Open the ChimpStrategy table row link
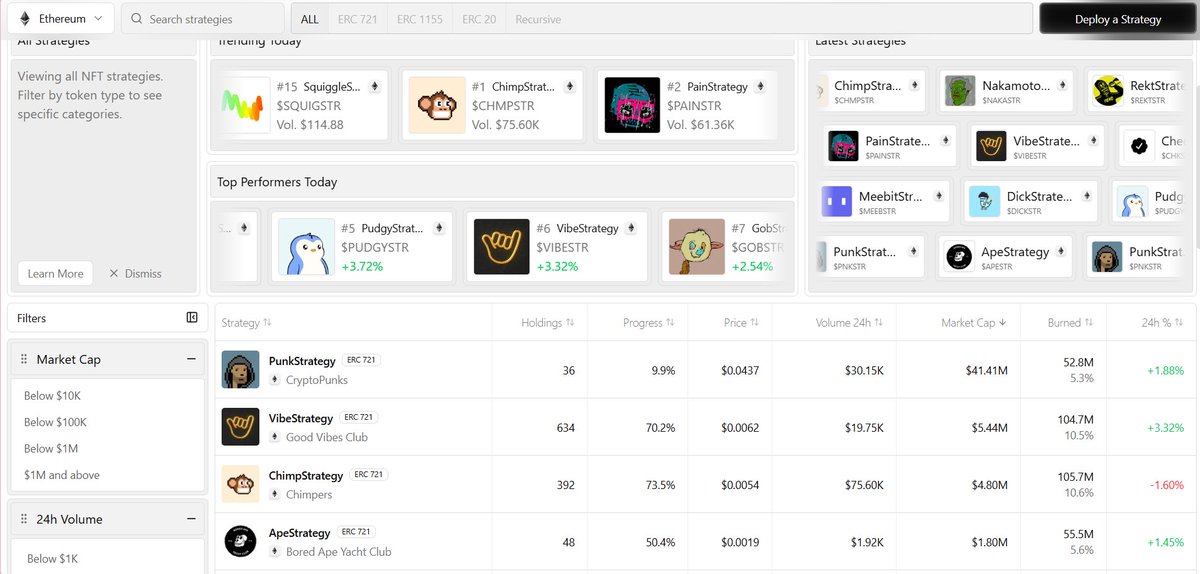The height and width of the screenshot is (574, 1200). [x=306, y=475]
